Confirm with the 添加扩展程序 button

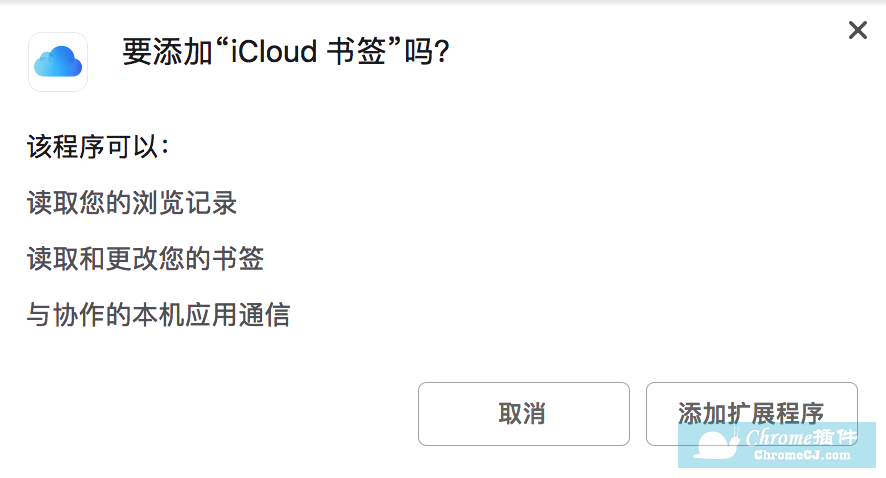click(x=751, y=413)
